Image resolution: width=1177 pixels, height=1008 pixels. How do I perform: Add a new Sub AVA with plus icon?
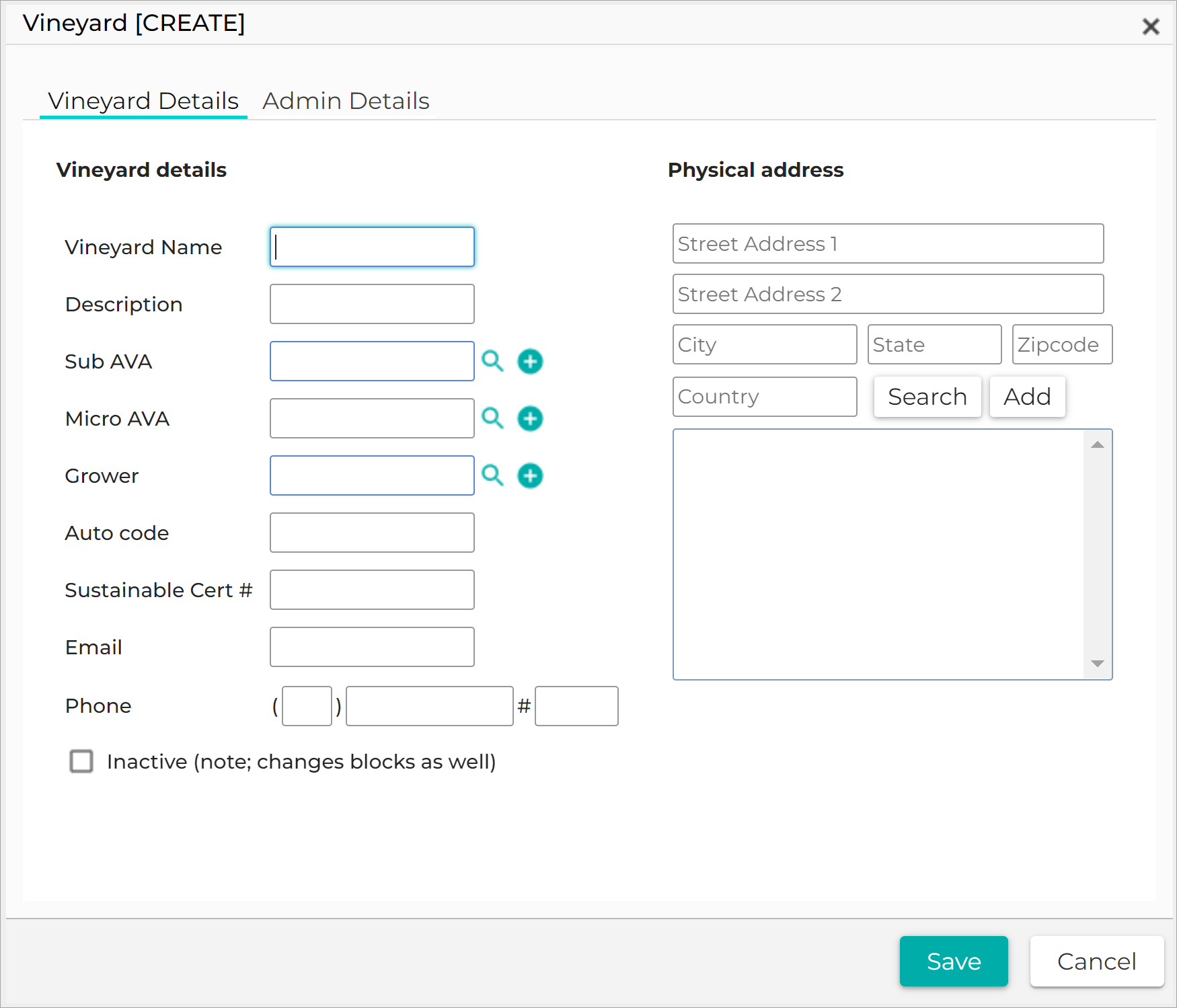530,361
